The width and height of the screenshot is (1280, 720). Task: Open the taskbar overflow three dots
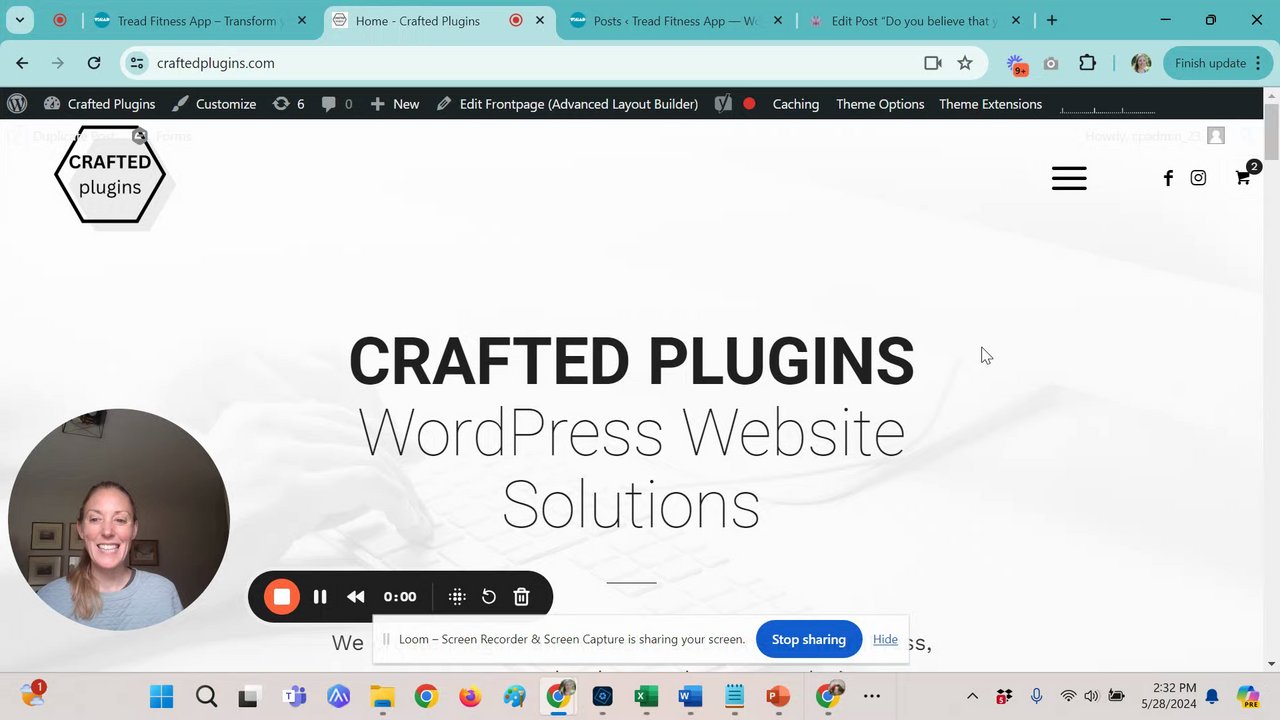872,696
